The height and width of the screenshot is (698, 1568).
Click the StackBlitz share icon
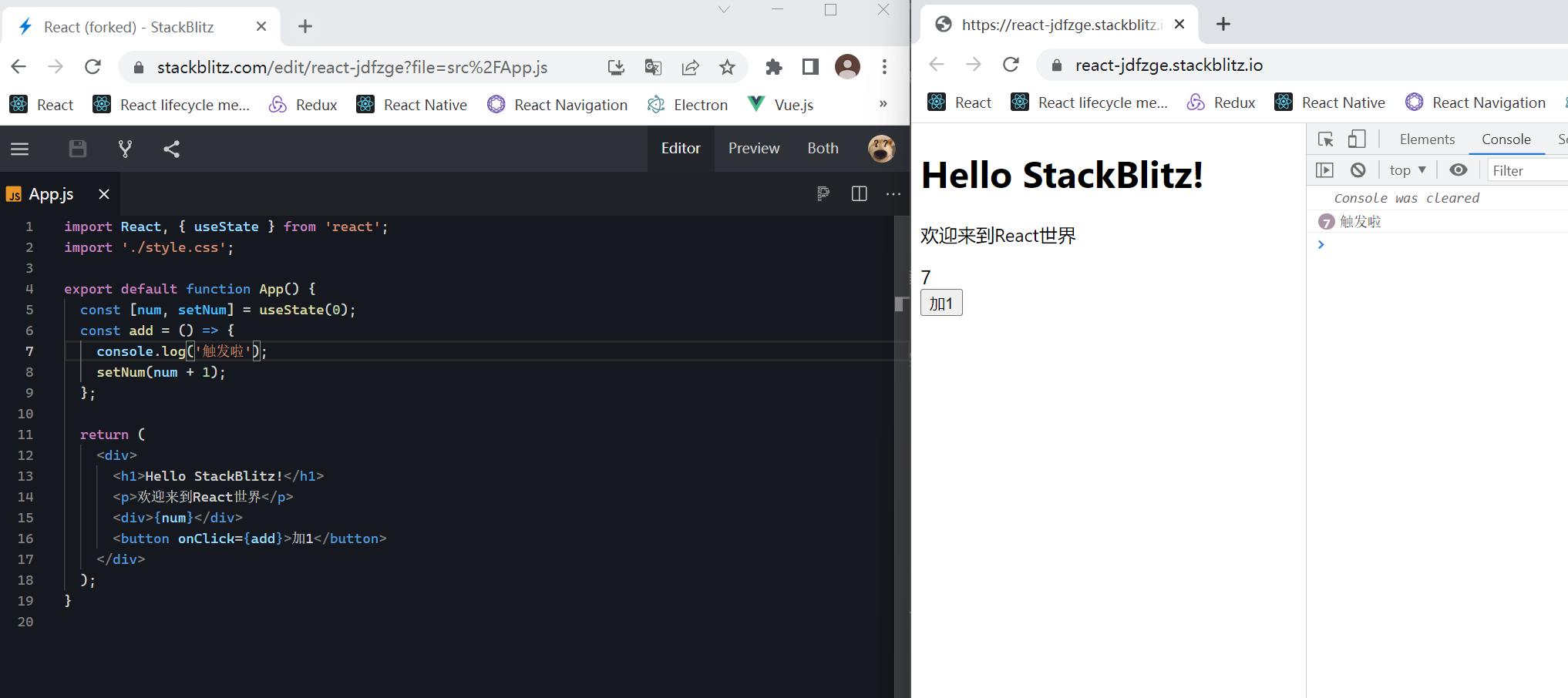point(172,149)
